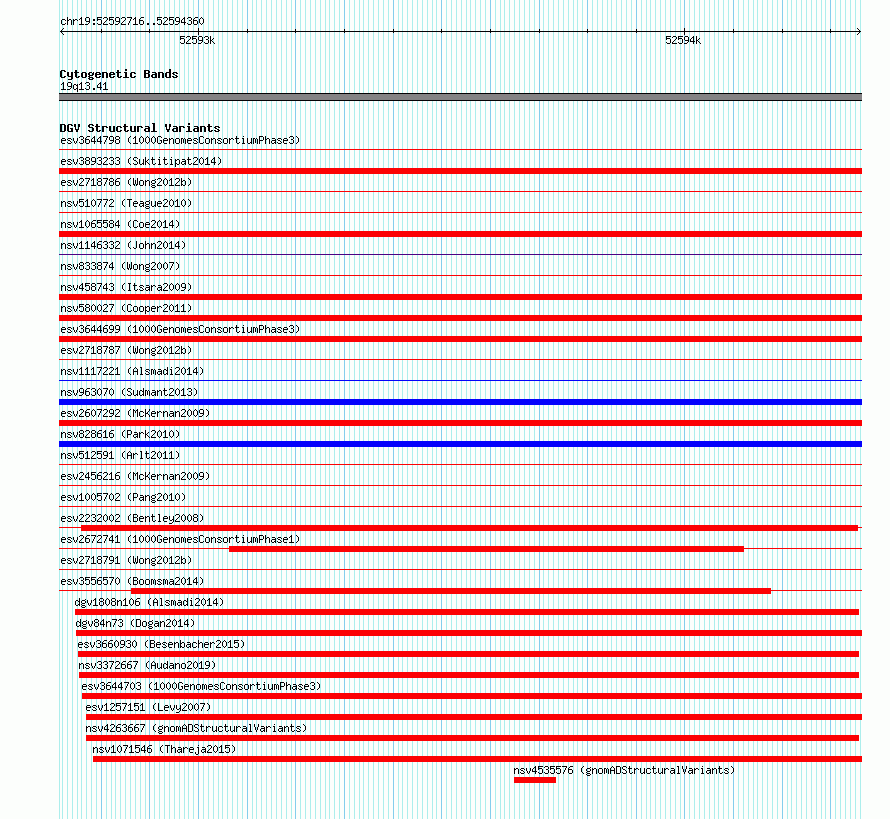
Task: Click nsv3372667 (Audano2019) label
Action: click(147, 665)
